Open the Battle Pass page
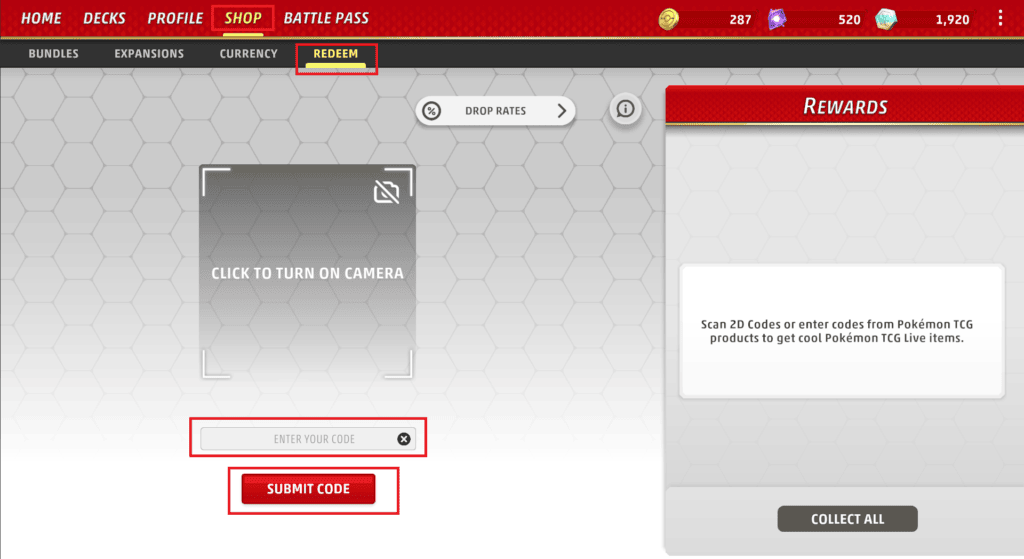 coord(326,18)
